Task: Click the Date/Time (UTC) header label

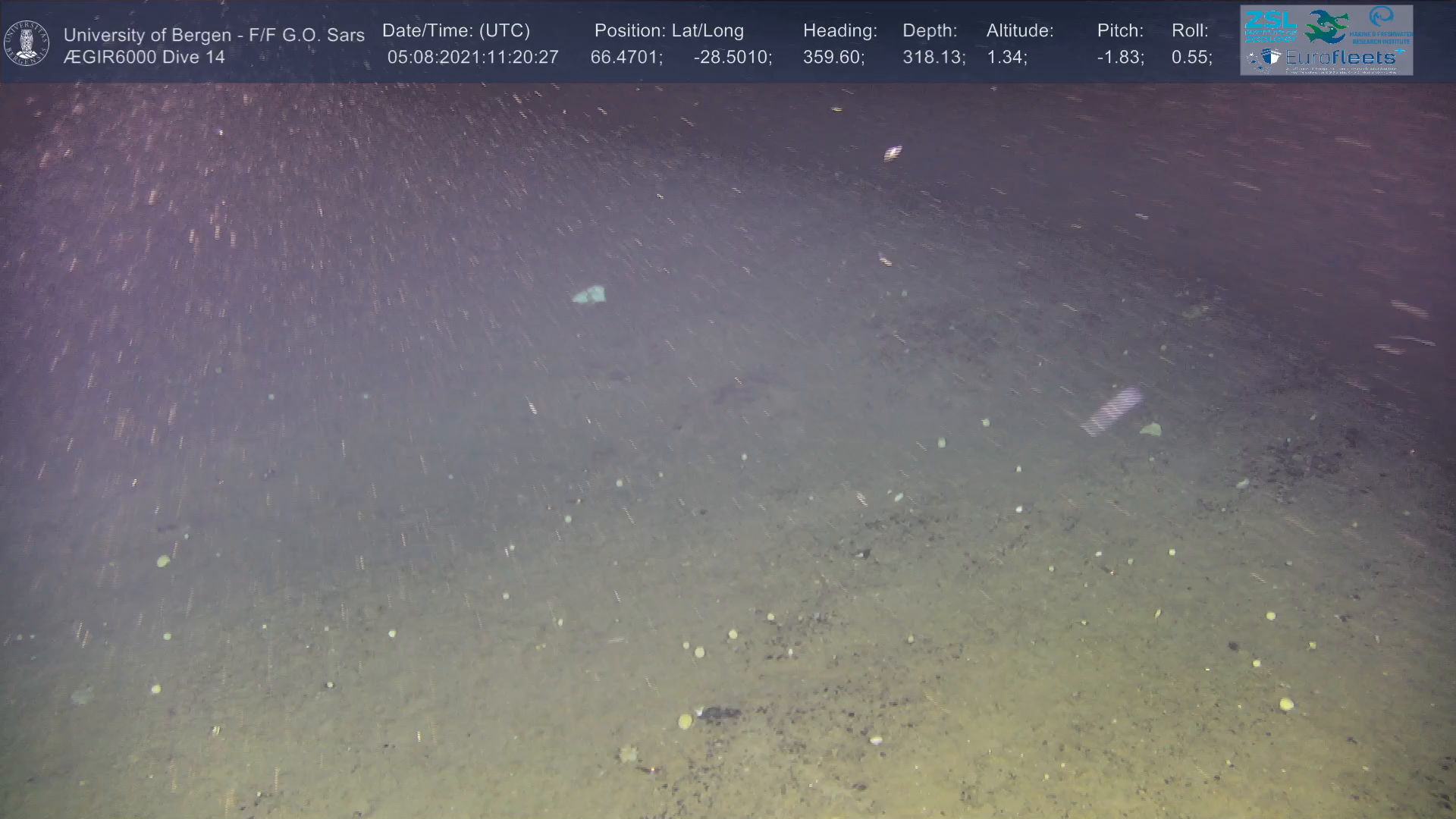Action: tap(456, 31)
